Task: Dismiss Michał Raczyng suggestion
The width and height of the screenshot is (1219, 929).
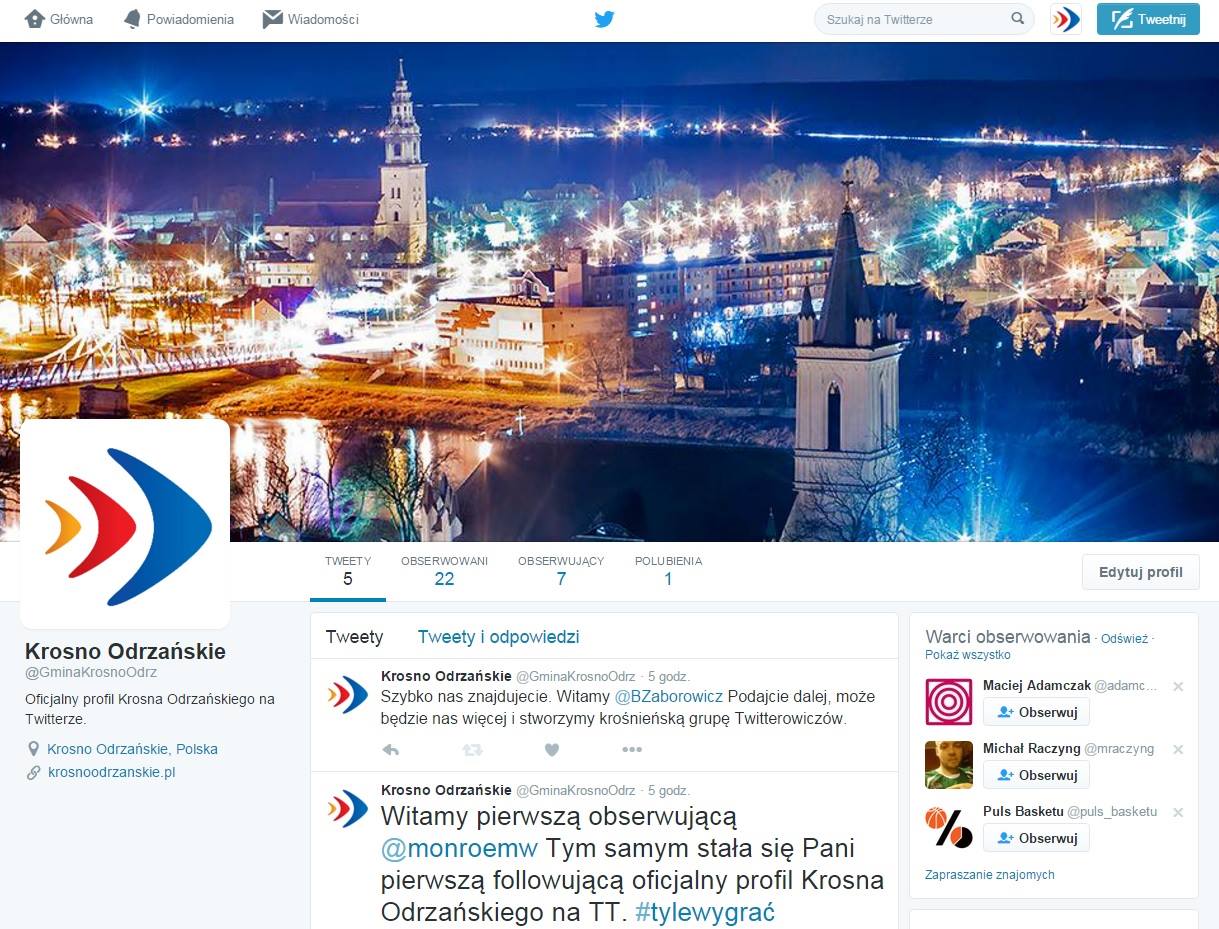Action: point(1178,749)
